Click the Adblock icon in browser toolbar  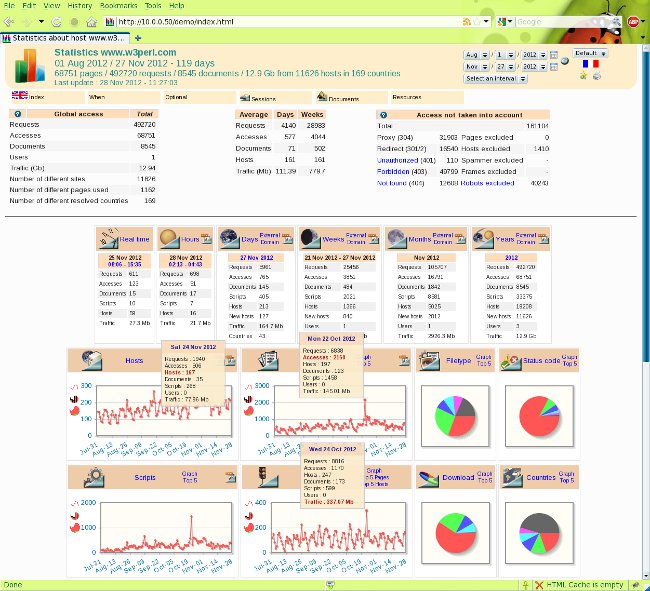634,21
